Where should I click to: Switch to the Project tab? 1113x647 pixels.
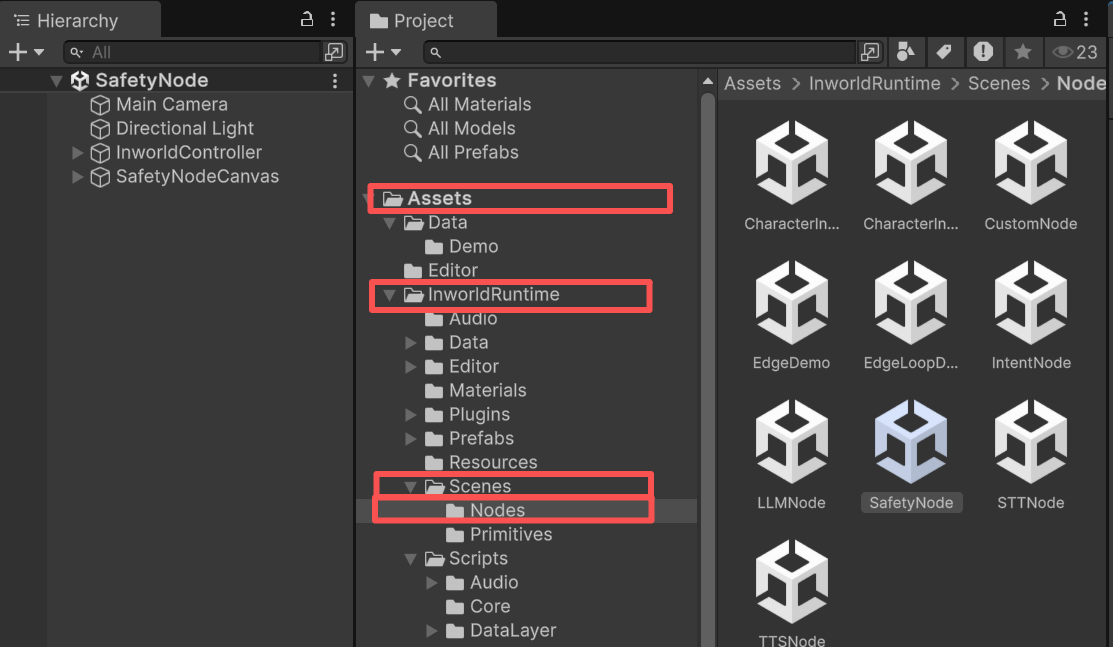pyautogui.click(x=424, y=21)
